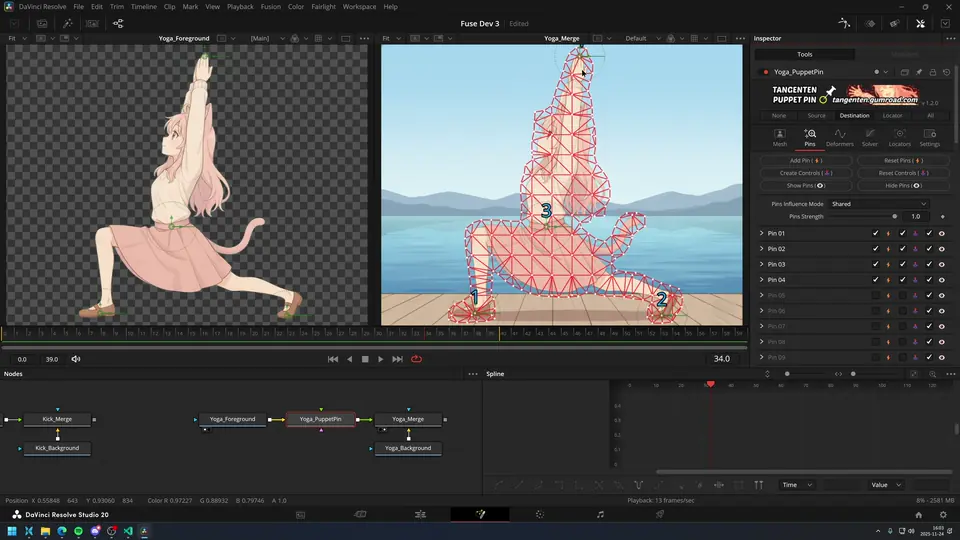
Task: Click the Create Controls button
Action: click(x=806, y=173)
